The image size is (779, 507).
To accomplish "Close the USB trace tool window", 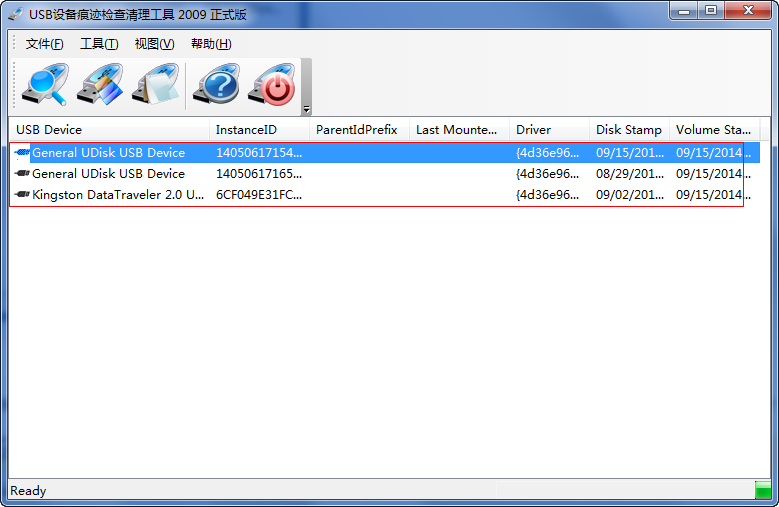I will click(748, 10).
